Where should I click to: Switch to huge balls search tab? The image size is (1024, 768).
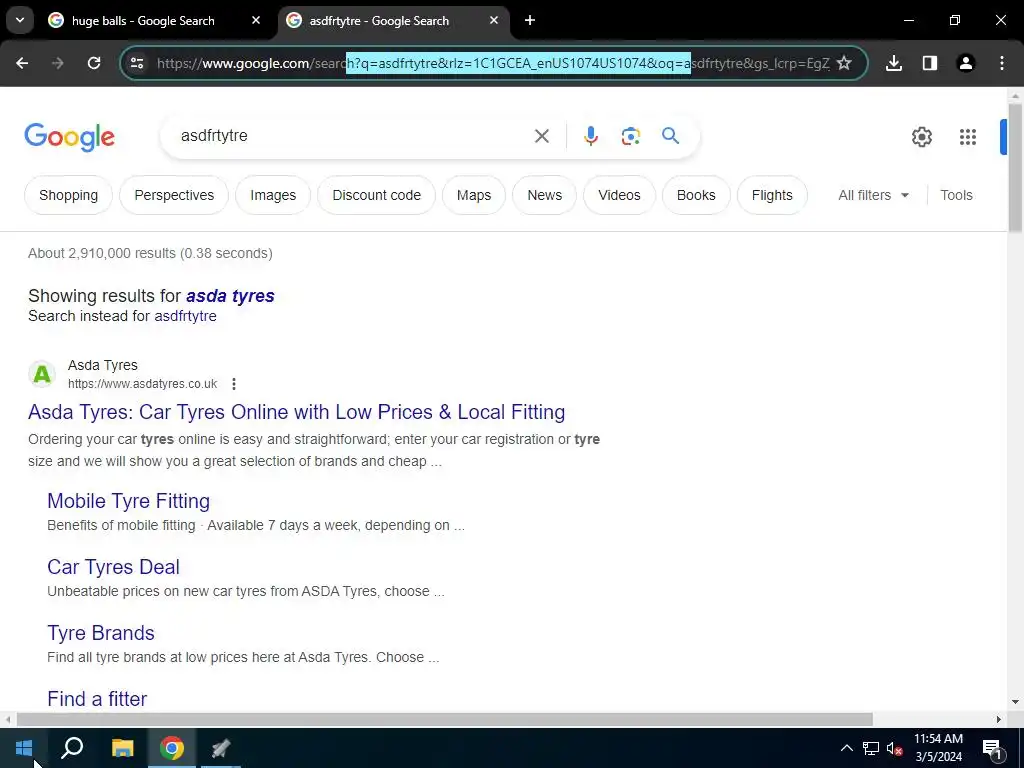pos(143,21)
